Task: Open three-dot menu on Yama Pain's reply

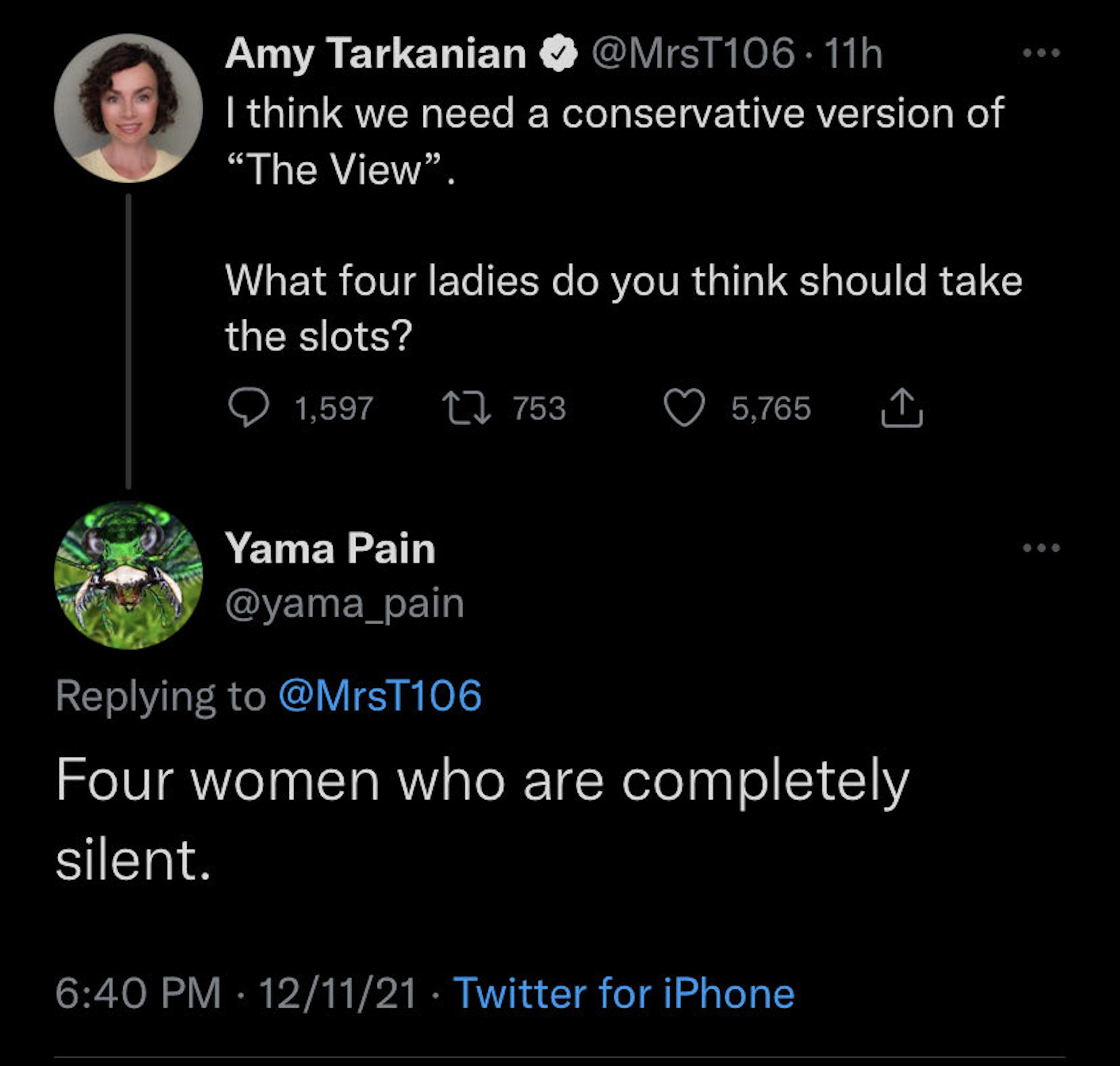Action: [1040, 548]
